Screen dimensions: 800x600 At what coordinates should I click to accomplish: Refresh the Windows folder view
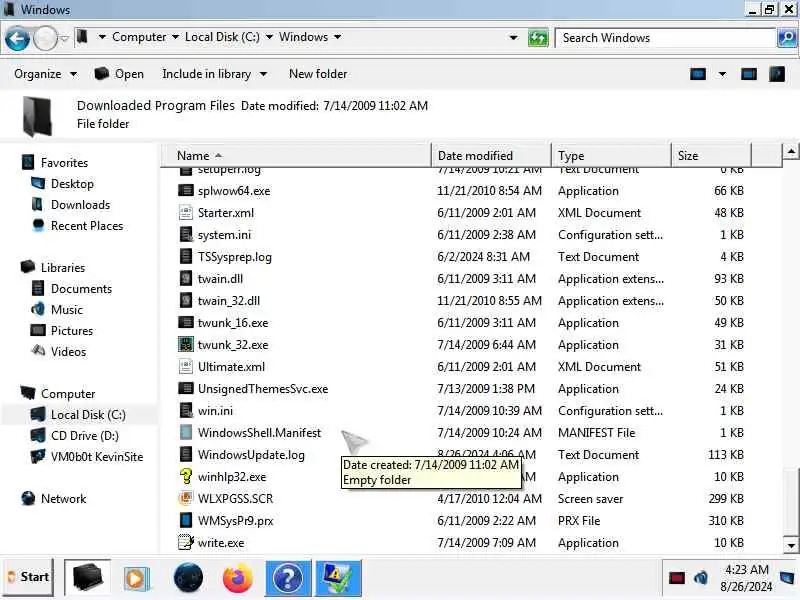click(x=538, y=38)
